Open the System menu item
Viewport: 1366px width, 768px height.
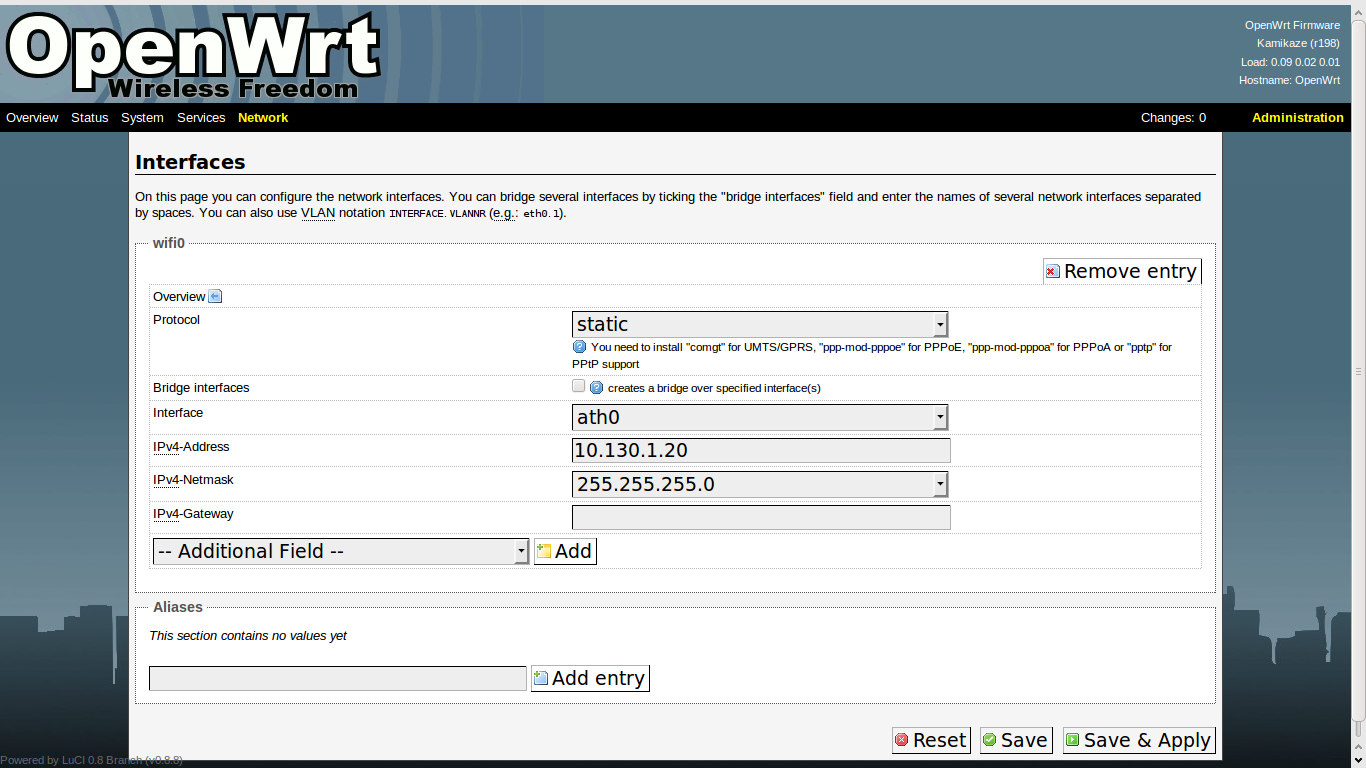pos(142,118)
